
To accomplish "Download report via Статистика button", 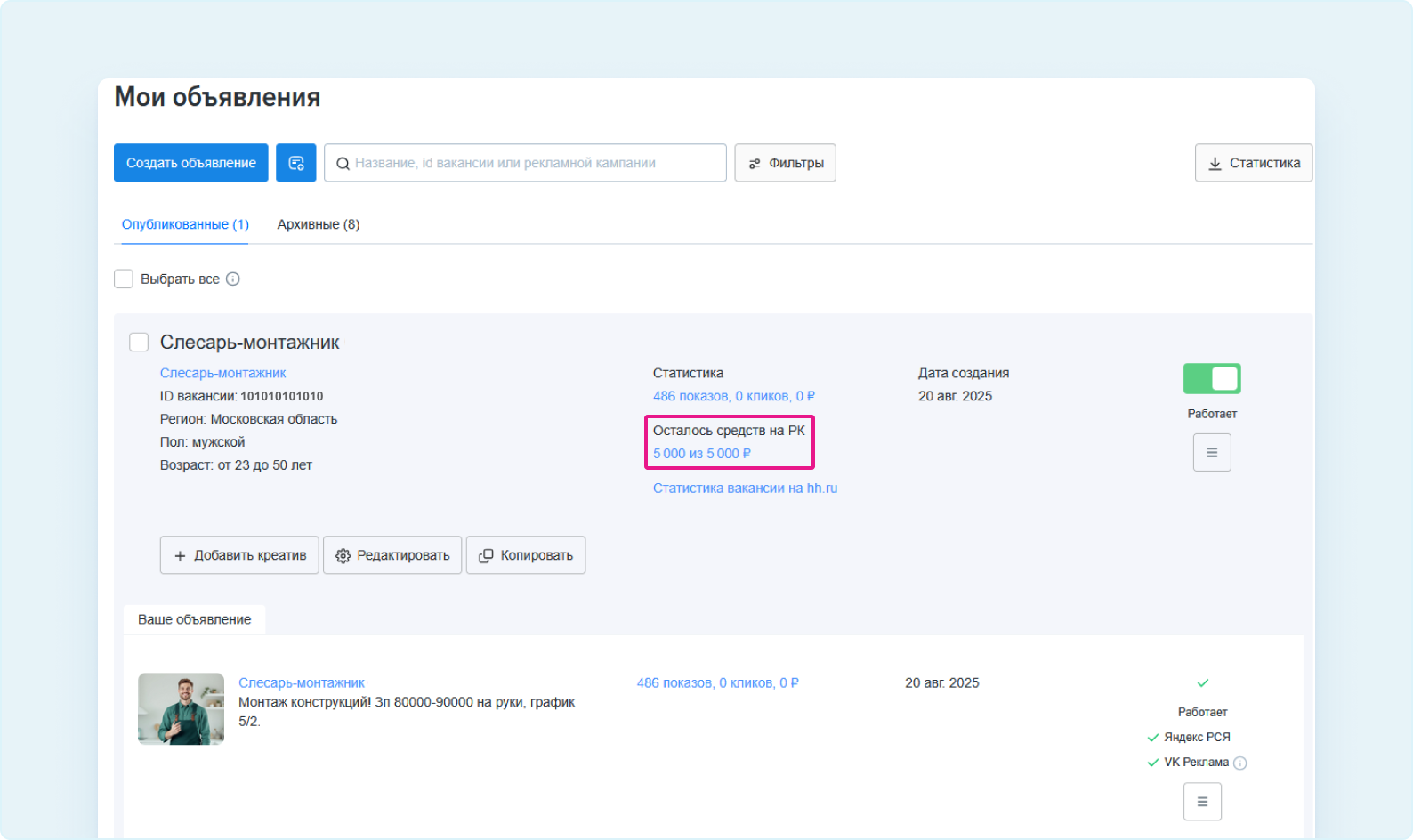I will pos(1253,163).
